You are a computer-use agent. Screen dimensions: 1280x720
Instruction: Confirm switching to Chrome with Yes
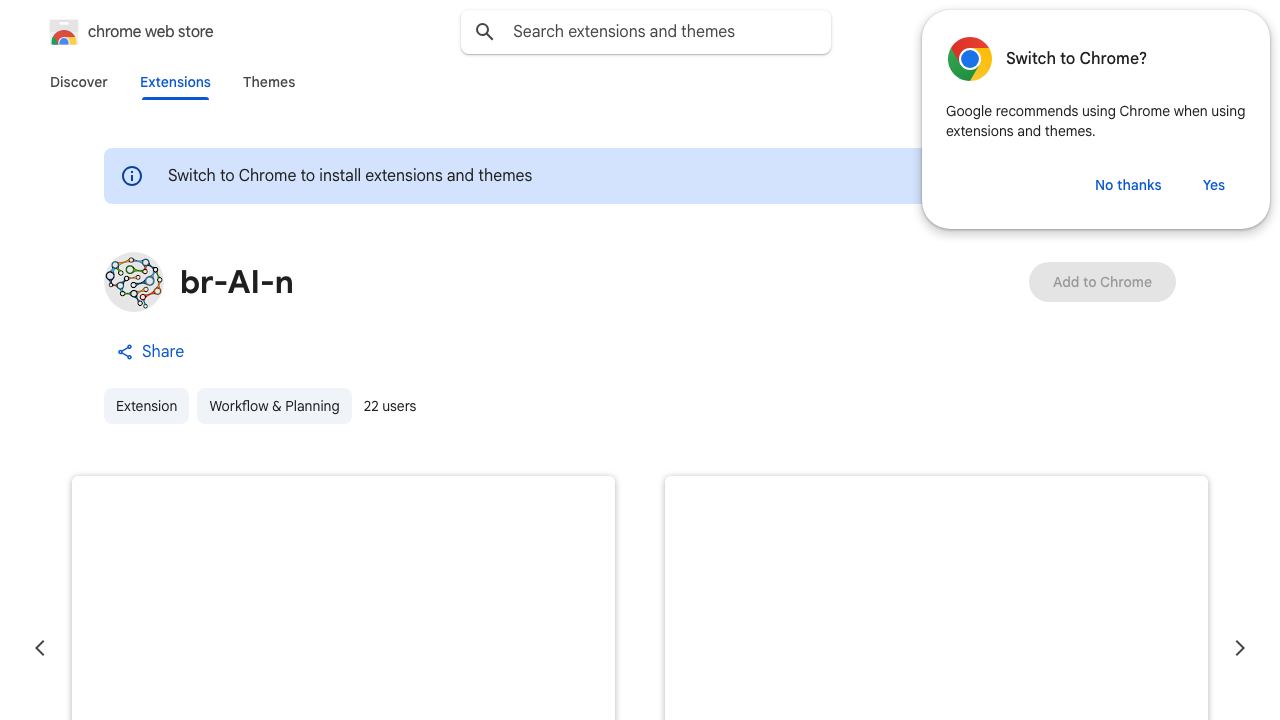(1214, 185)
